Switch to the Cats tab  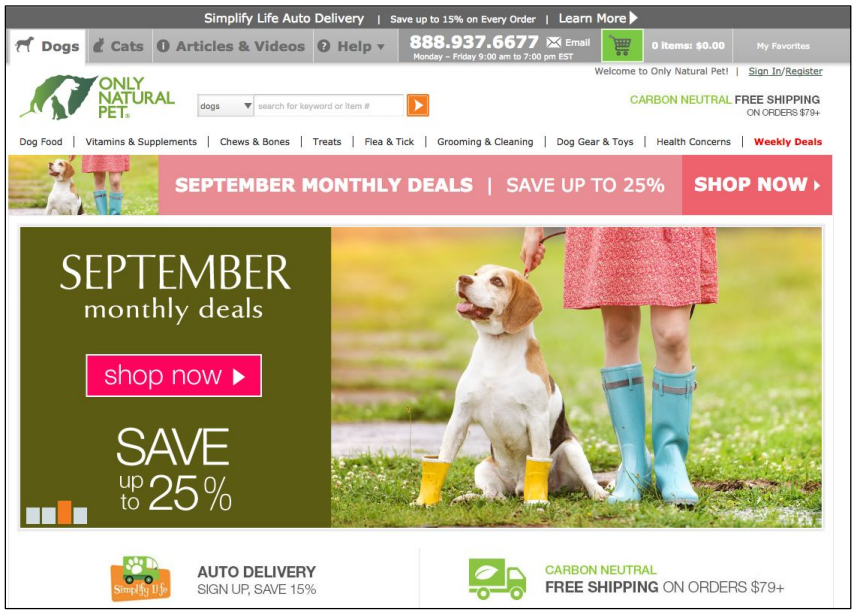[118, 46]
